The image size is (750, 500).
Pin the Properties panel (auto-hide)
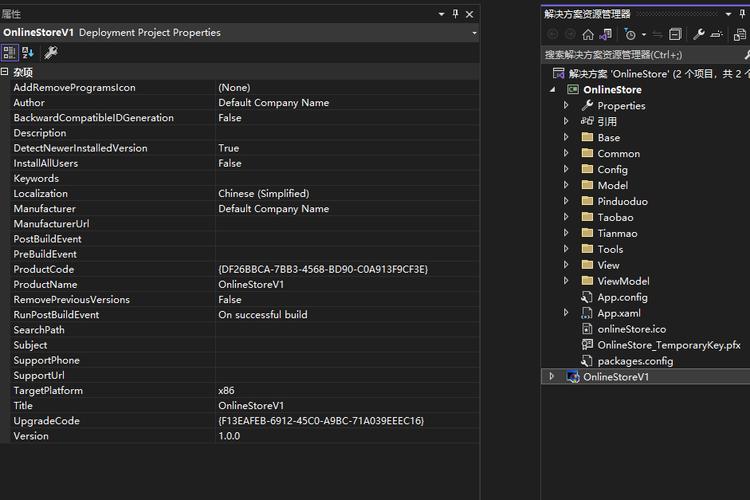pyautogui.click(x=456, y=14)
